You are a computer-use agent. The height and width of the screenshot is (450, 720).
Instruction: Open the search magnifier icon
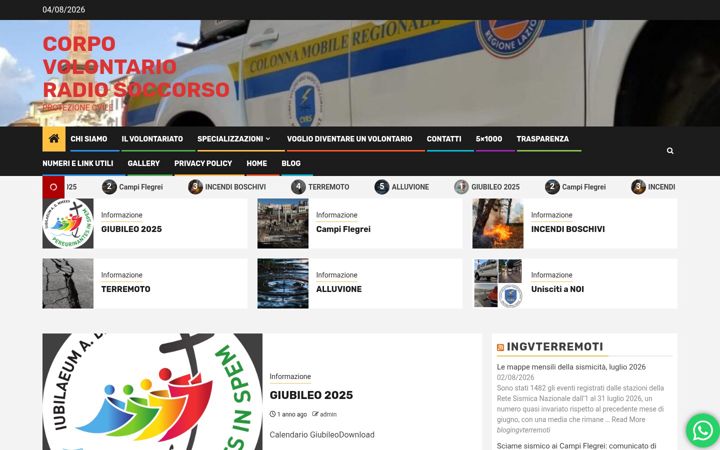pyautogui.click(x=670, y=151)
